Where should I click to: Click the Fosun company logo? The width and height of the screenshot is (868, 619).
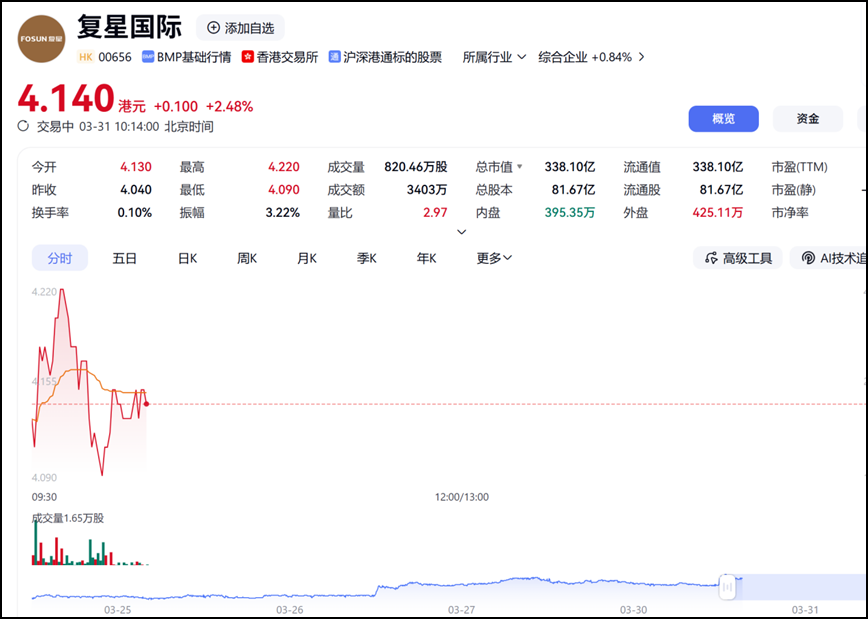tap(42, 39)
